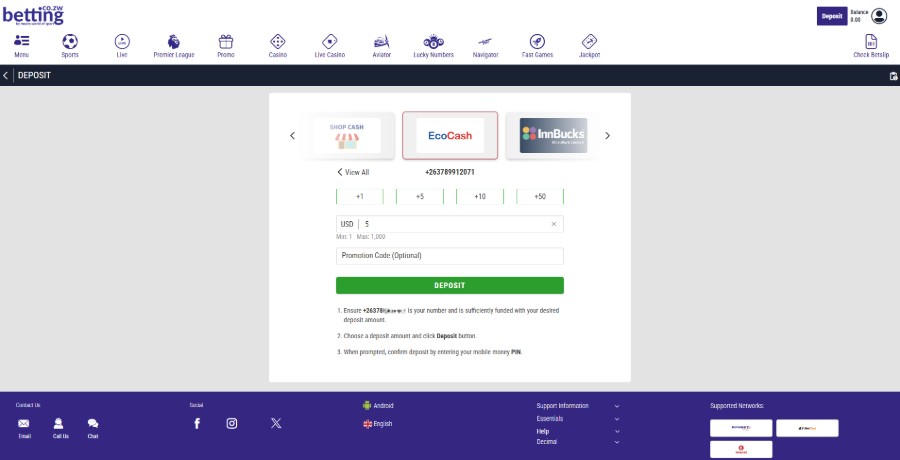Click the Promotion Code optional field
Viewport: 900px width, 460px height.
click(x=450, y=256)
